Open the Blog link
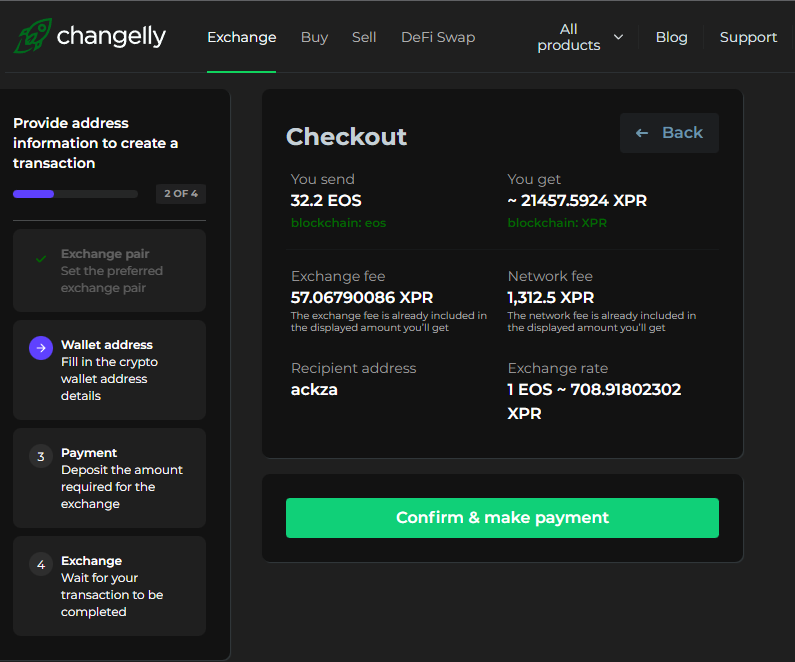Viewport: 795px width, 662px height. click(x=671, y=37)
